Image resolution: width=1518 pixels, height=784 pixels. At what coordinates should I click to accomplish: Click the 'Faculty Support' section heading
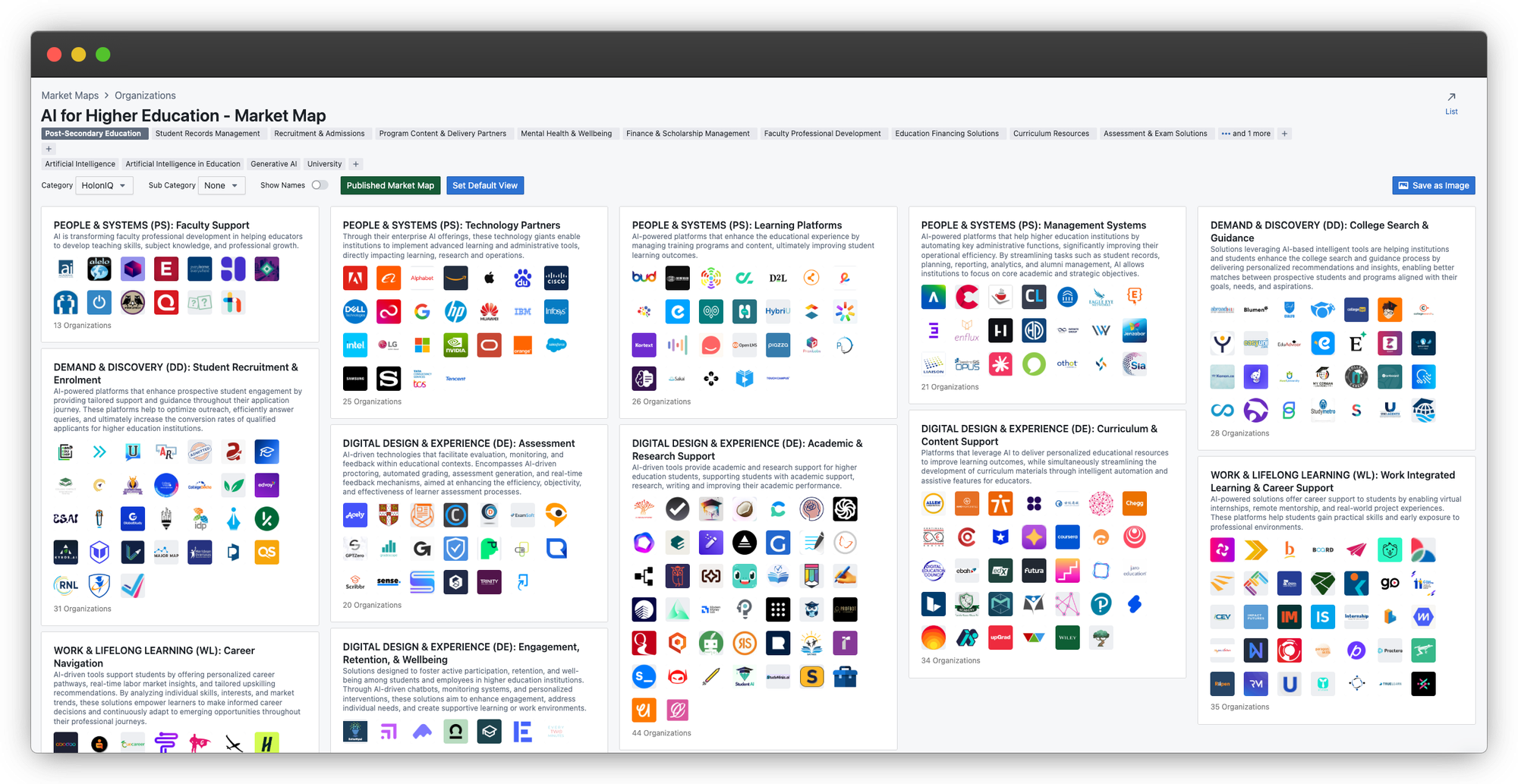point(151,225)
